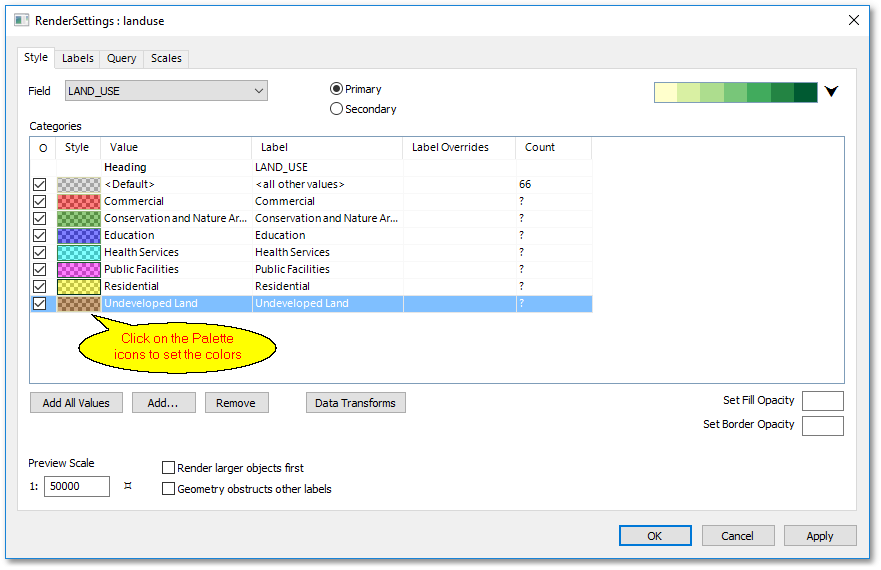Click the Count column header
881x570 pixels.
click(553, 147)
